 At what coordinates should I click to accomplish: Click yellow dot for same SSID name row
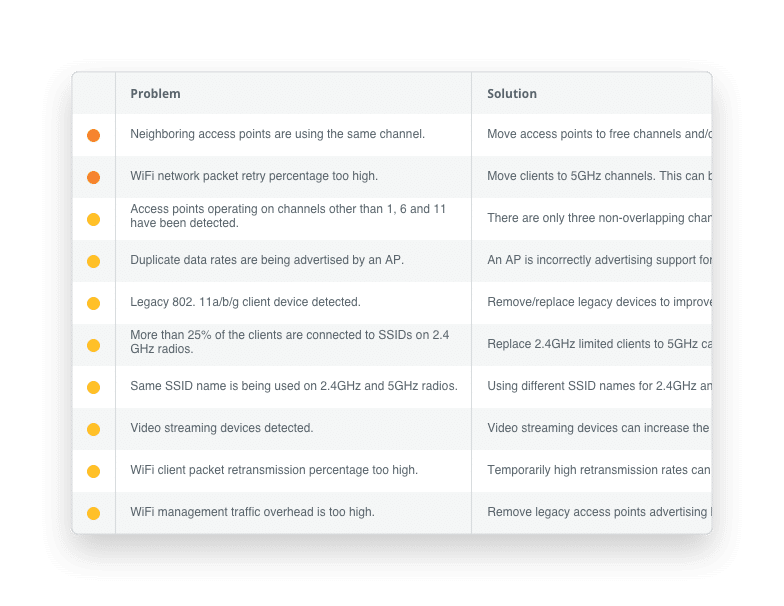93,387
